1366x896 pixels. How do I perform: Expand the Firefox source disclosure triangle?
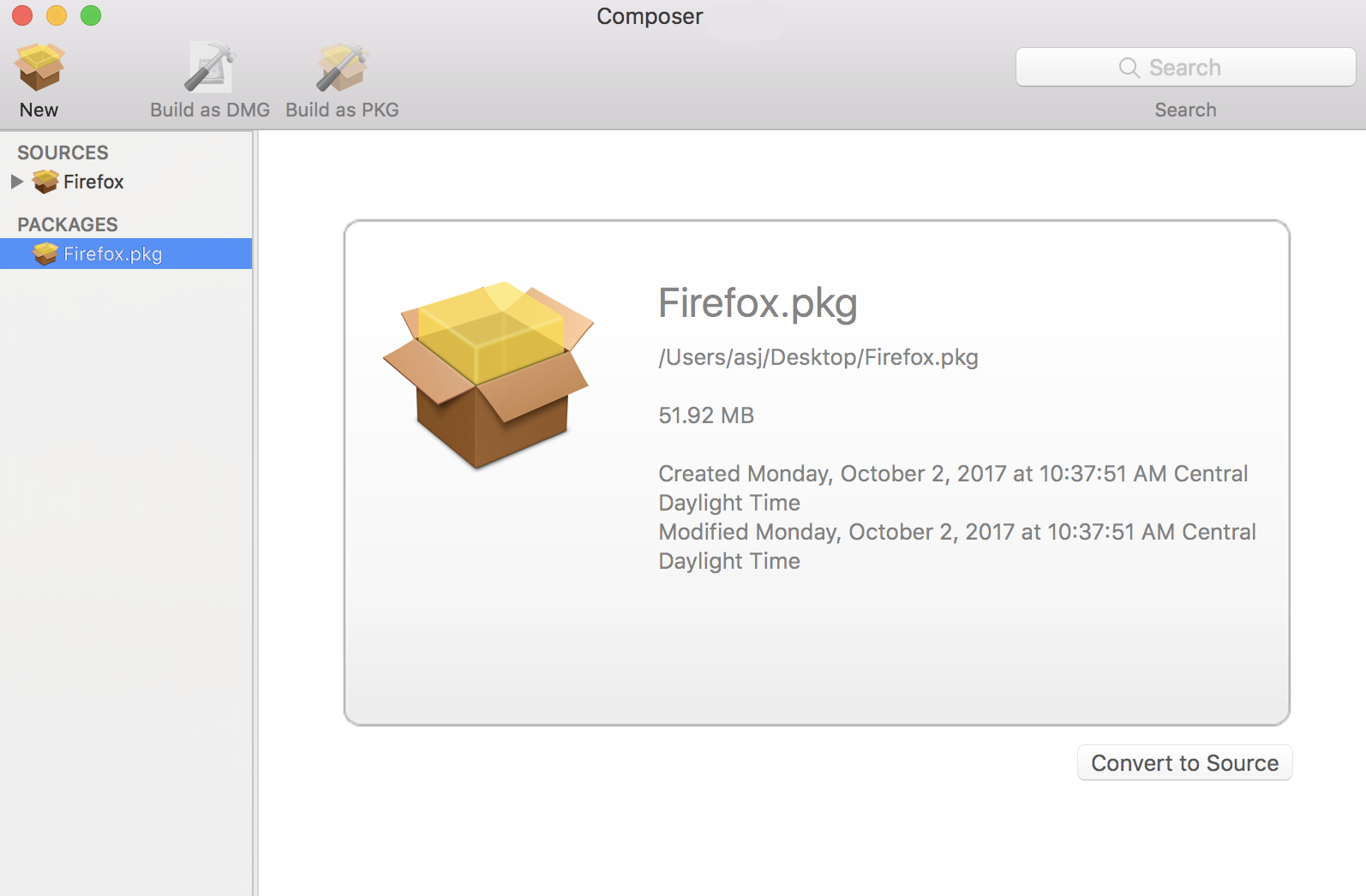[17, 182]
